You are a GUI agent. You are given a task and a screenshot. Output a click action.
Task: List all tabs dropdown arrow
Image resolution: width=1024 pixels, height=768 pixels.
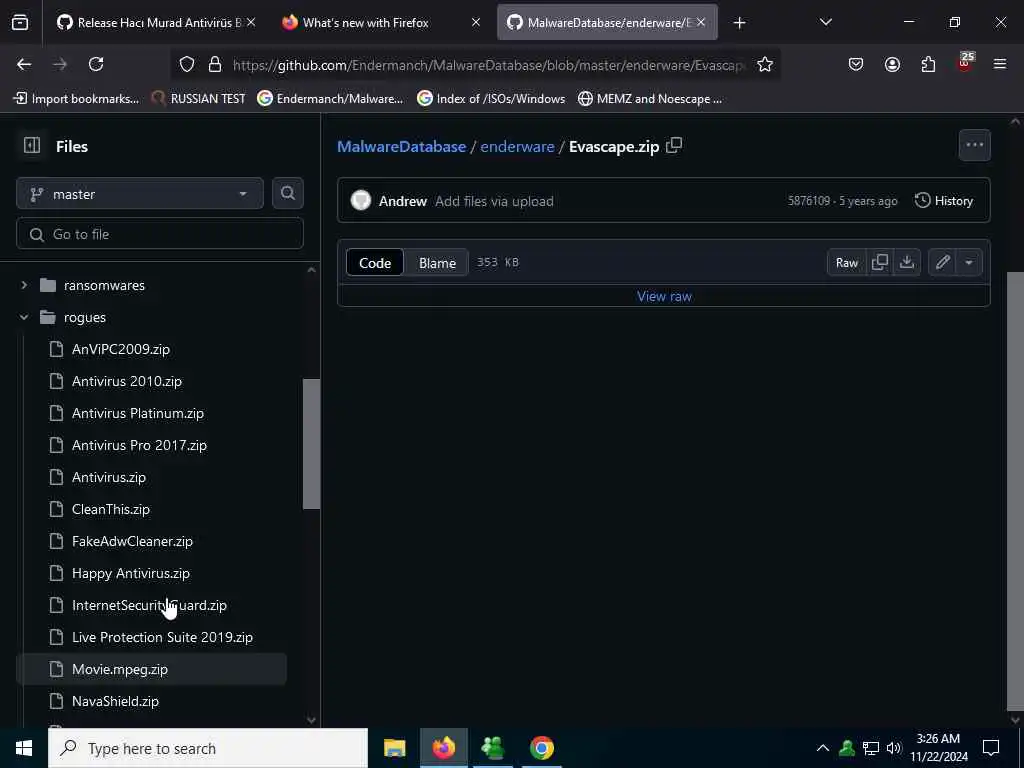pos(825,22)
